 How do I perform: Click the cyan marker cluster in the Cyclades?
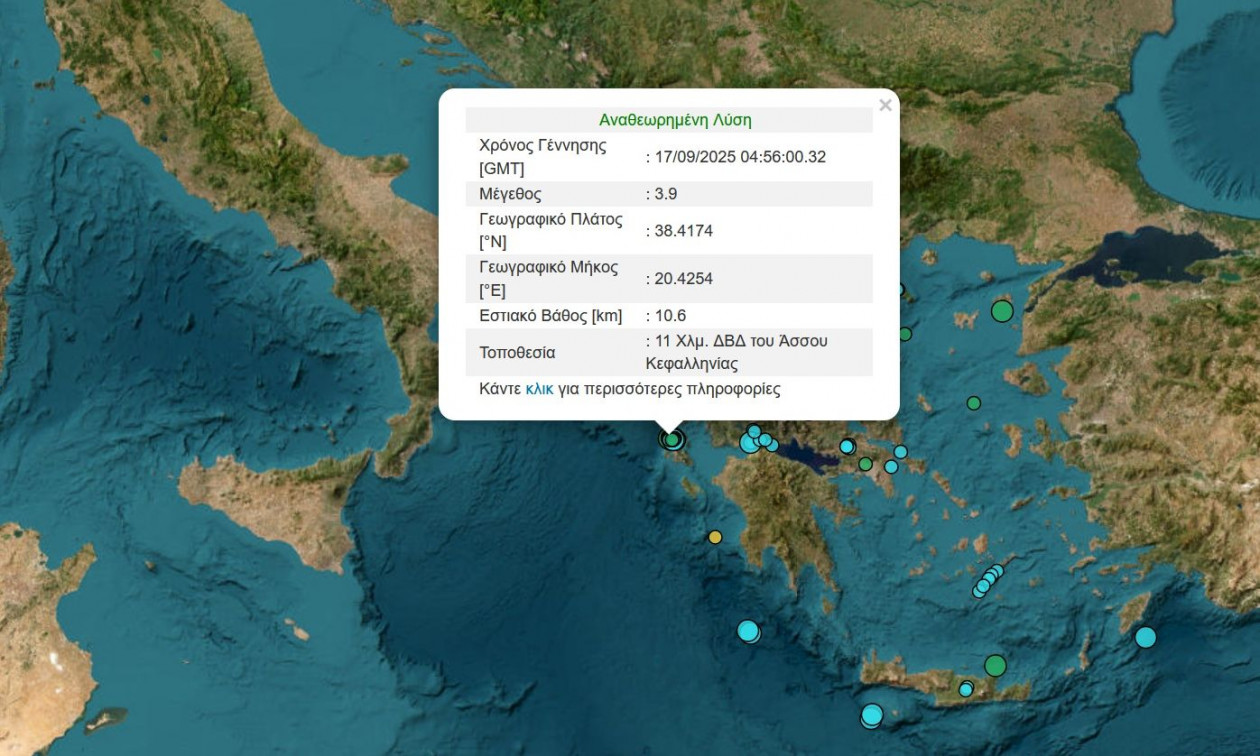(987, 581)
